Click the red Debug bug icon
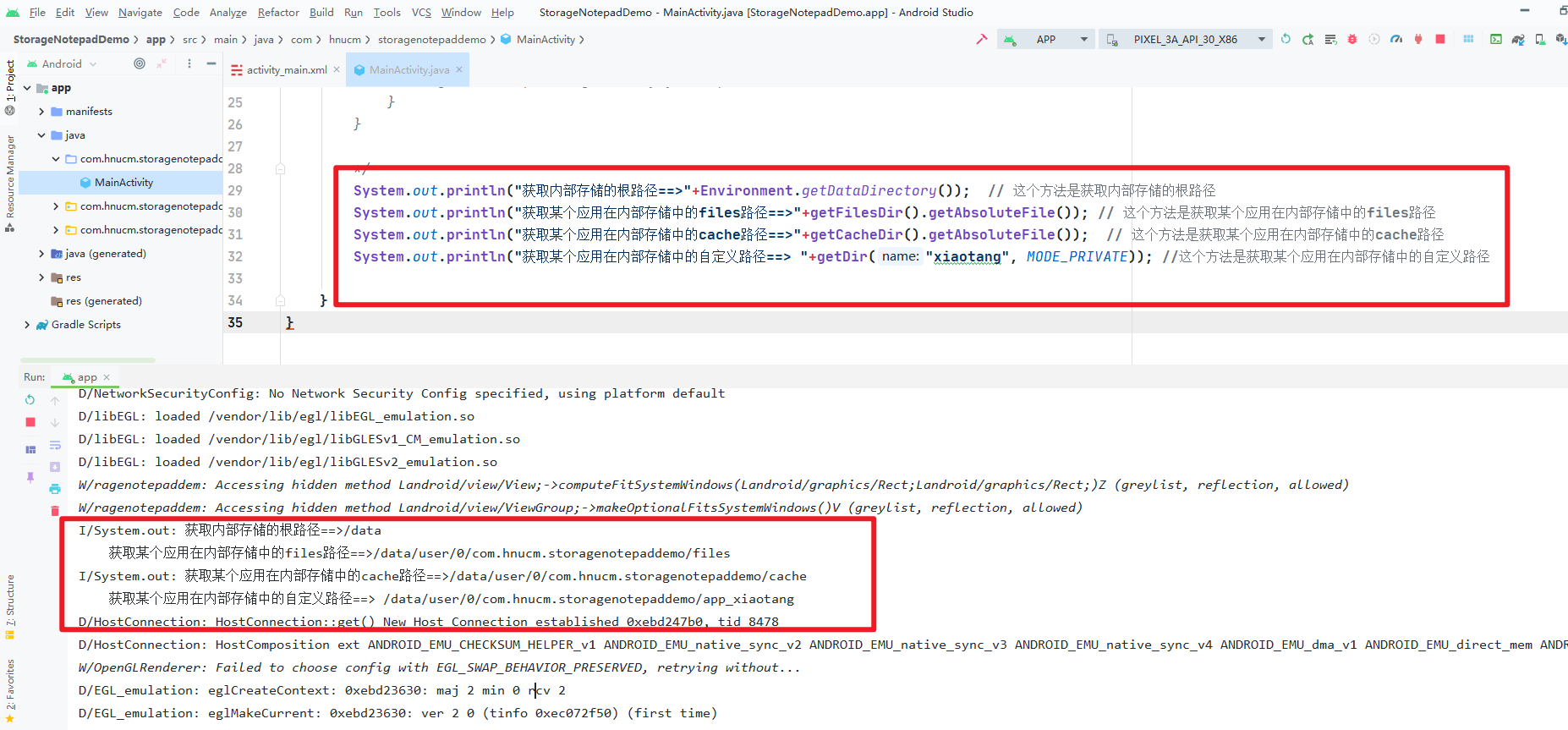Screen dimensions: 1568x730 coord(1352,40)
